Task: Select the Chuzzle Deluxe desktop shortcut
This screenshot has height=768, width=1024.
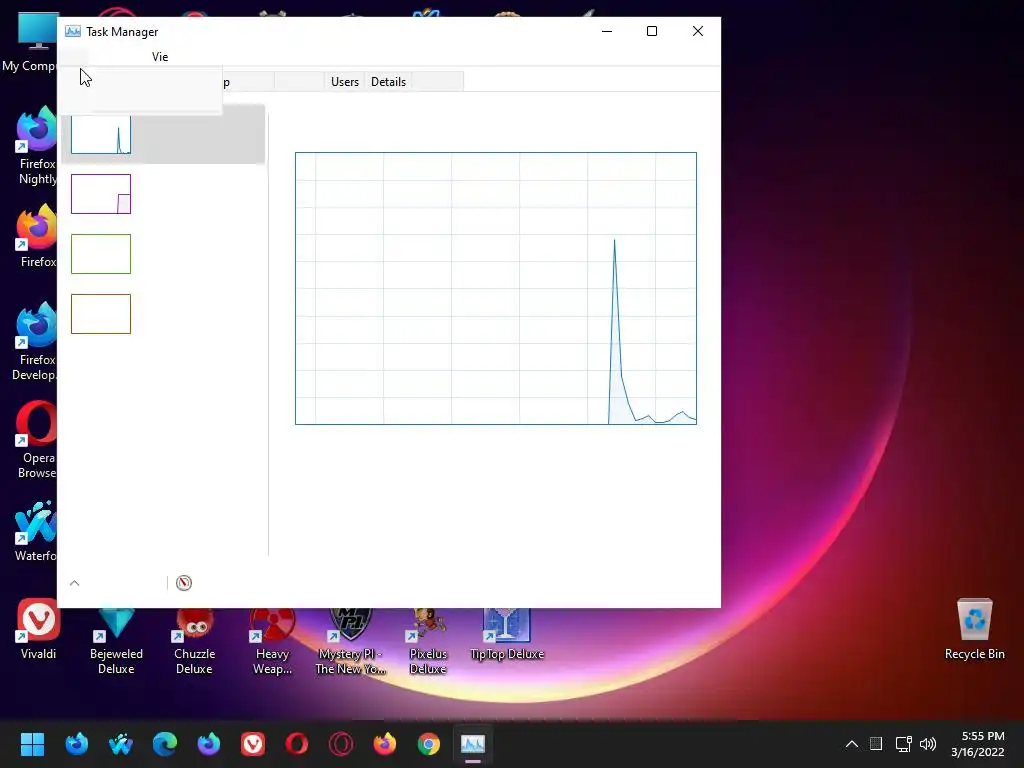Action: tap(194, 641)
